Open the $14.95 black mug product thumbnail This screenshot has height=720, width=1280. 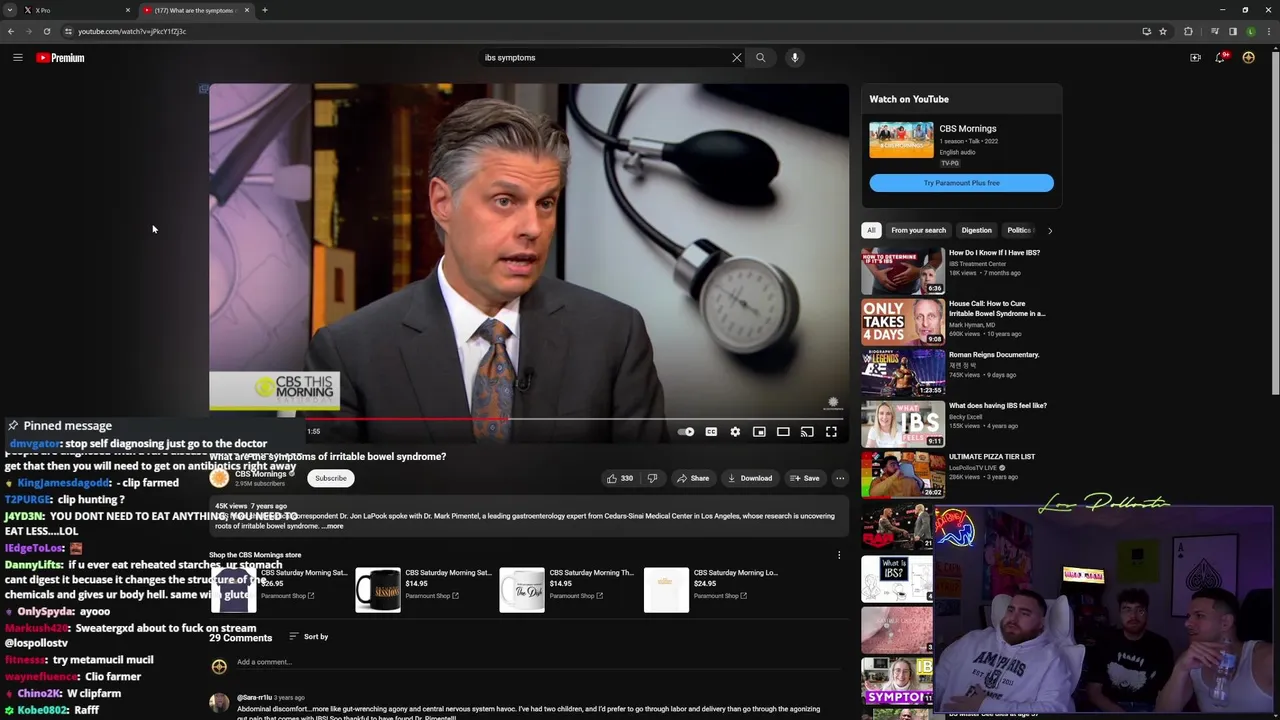(x=378, y=590)
